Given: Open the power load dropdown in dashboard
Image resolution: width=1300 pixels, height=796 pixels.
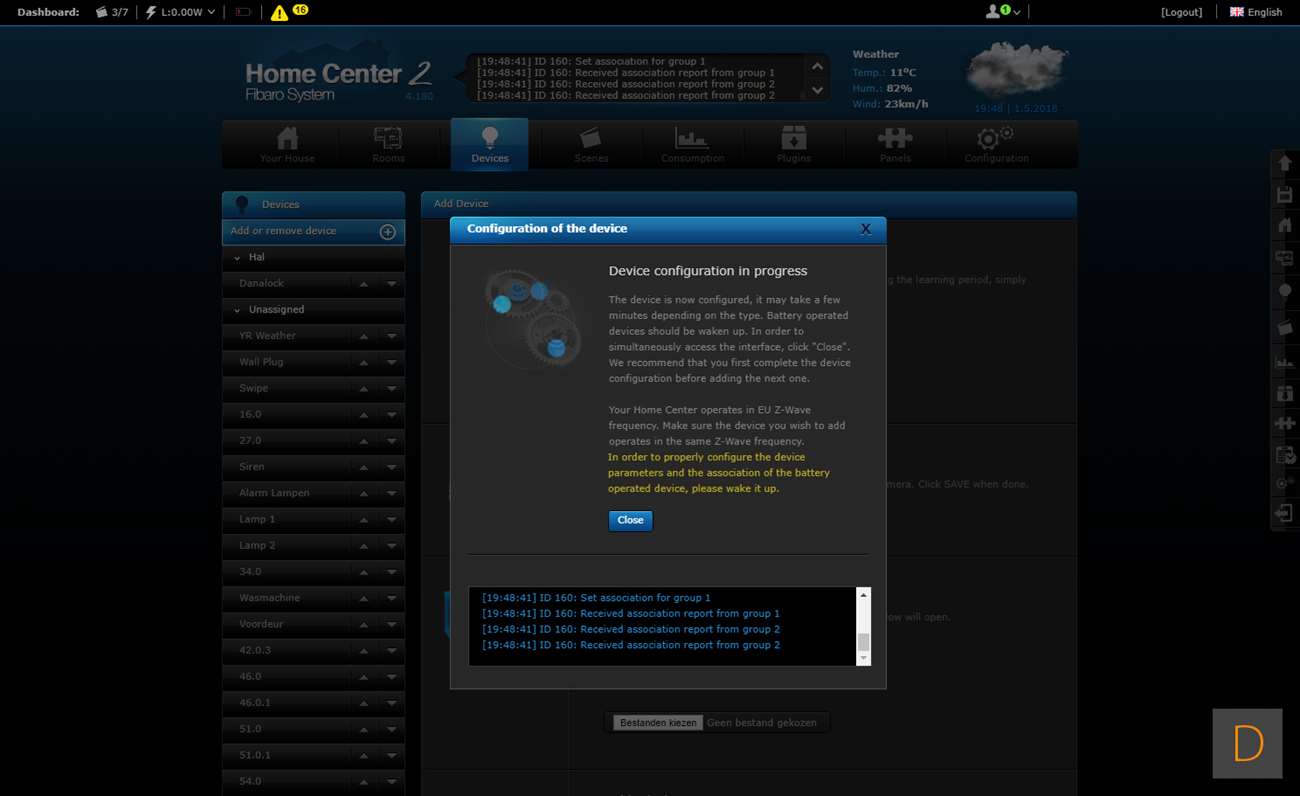Looking at the screenshot, I should 211,12.
